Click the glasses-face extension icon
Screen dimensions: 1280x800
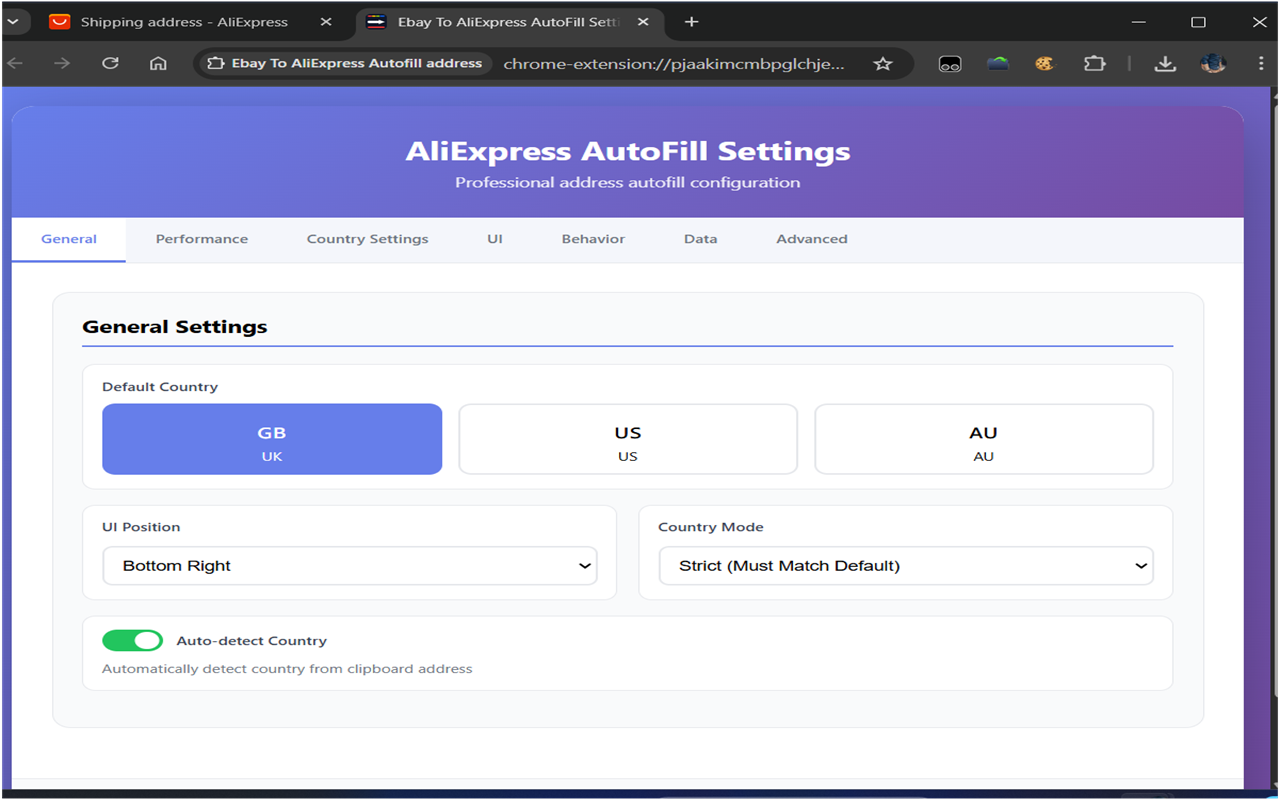(x=949, y=63)
